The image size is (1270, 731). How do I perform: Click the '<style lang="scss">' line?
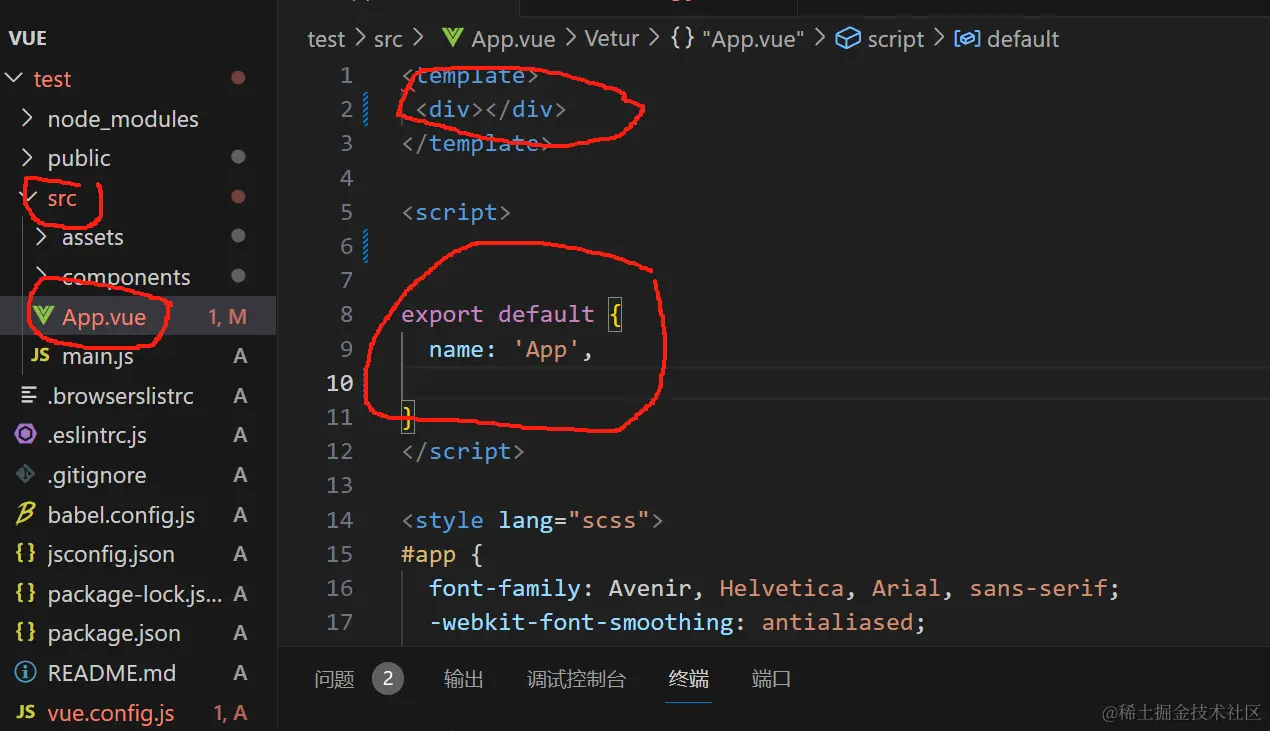click(532, 520)
